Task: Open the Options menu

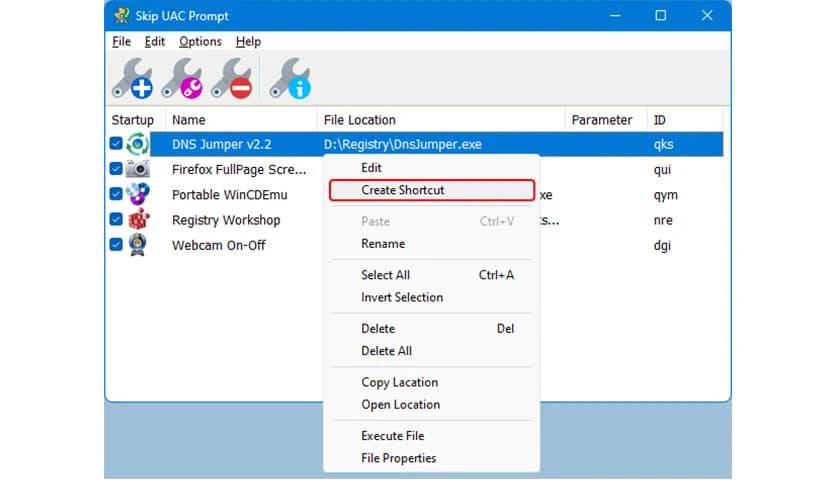Action: pos(200,42)
